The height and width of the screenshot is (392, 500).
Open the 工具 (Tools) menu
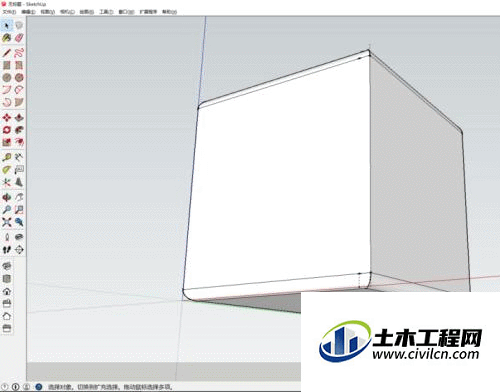106,12
